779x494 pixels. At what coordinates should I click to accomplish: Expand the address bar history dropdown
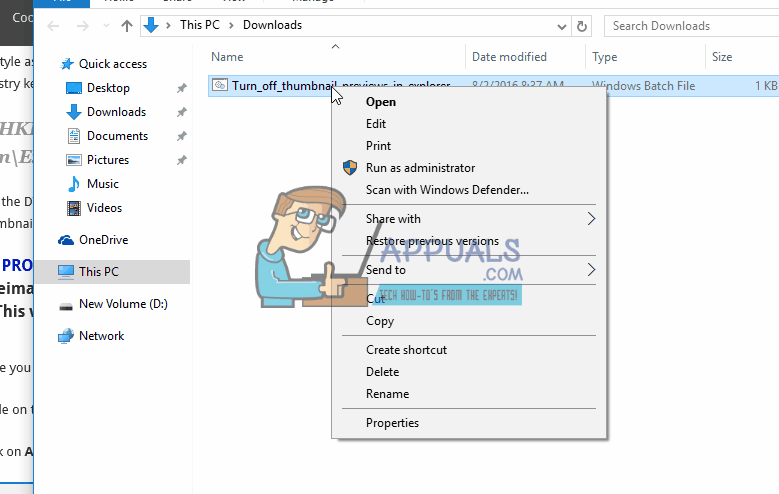pos(561,26)
